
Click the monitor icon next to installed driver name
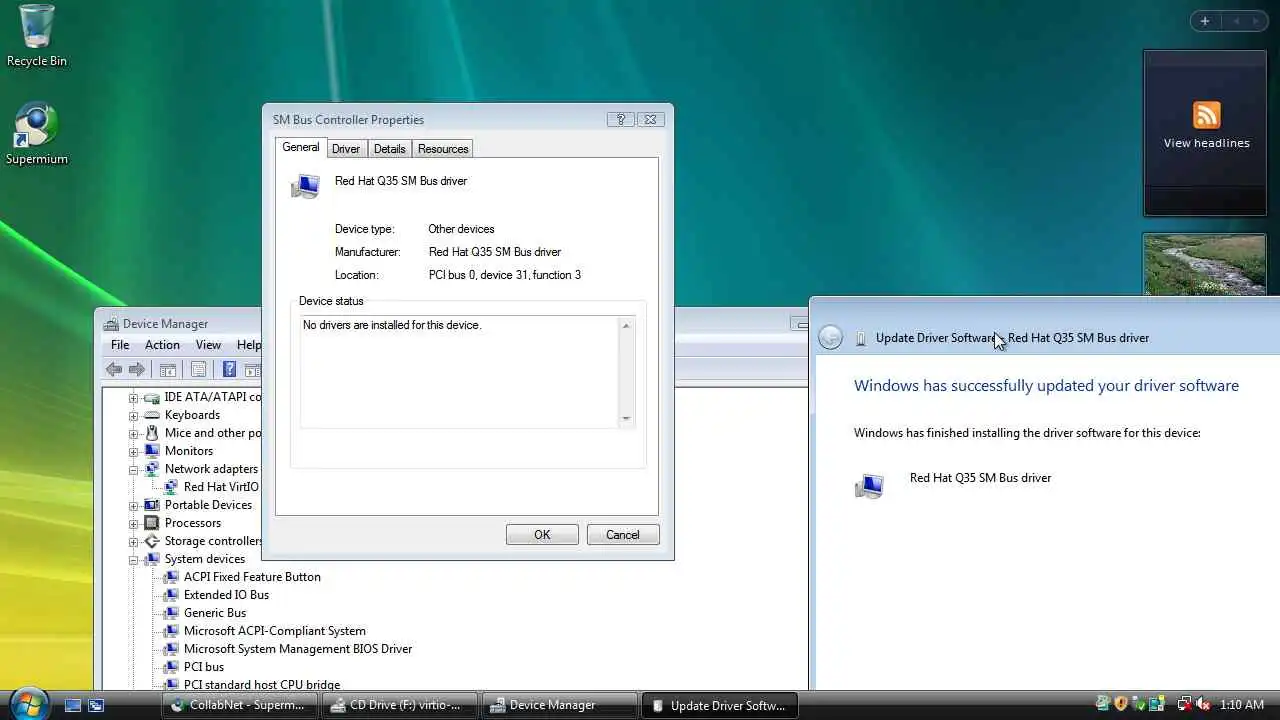coord(870,486)
